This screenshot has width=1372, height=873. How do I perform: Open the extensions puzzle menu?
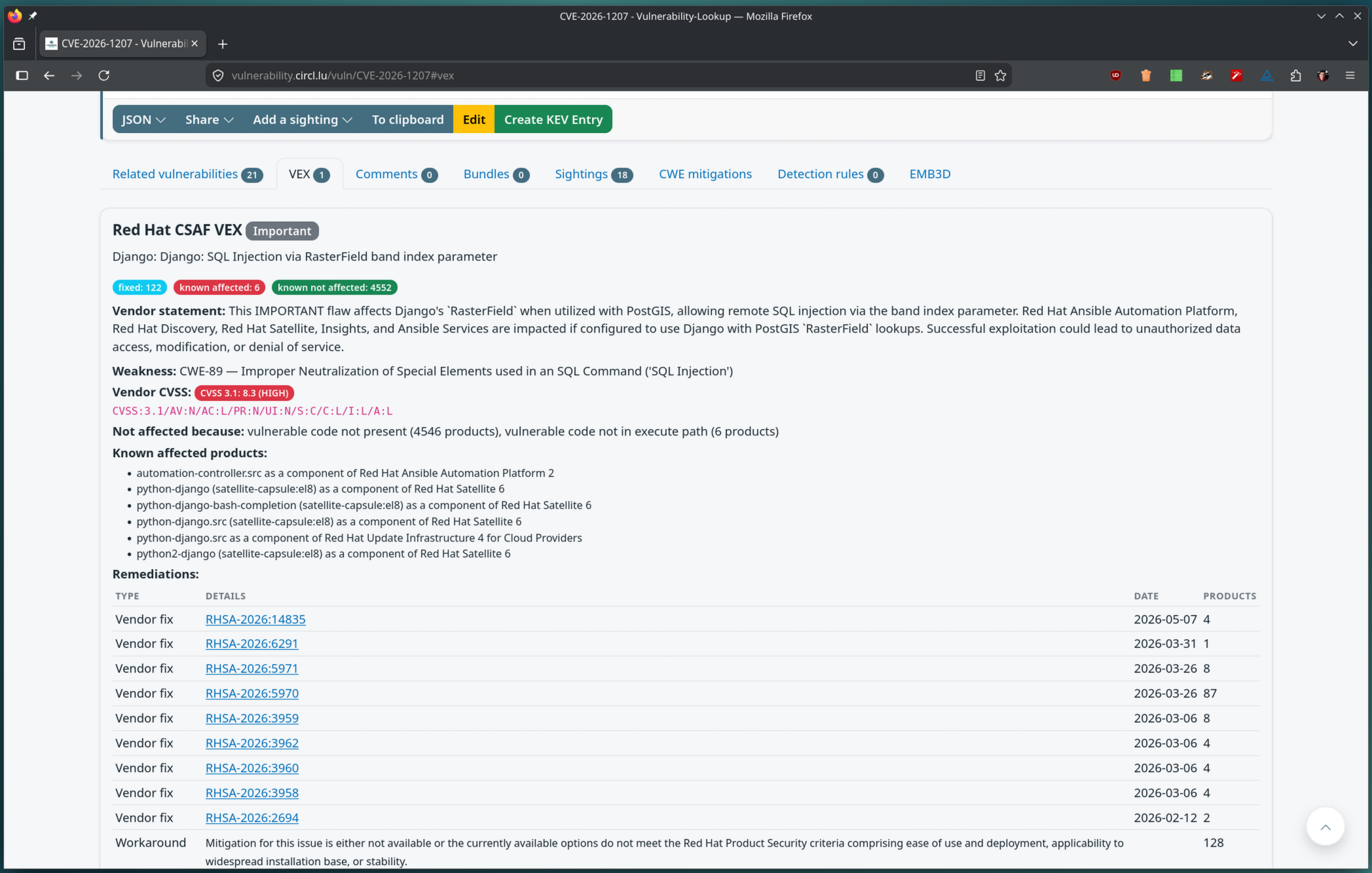(1295, 75)
